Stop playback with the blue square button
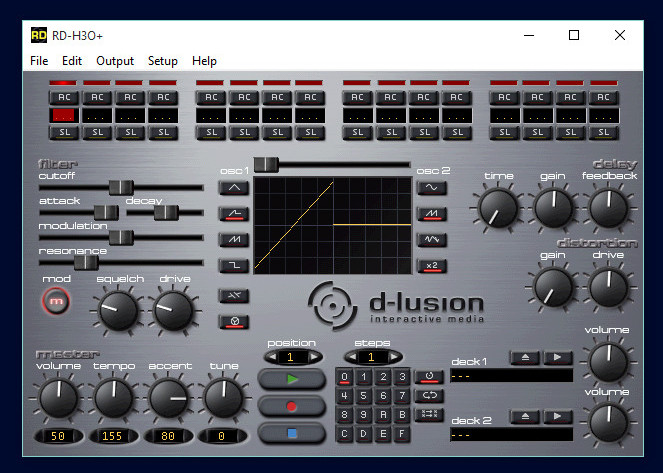This screenshot has width=663, height=473. (292, 433)
